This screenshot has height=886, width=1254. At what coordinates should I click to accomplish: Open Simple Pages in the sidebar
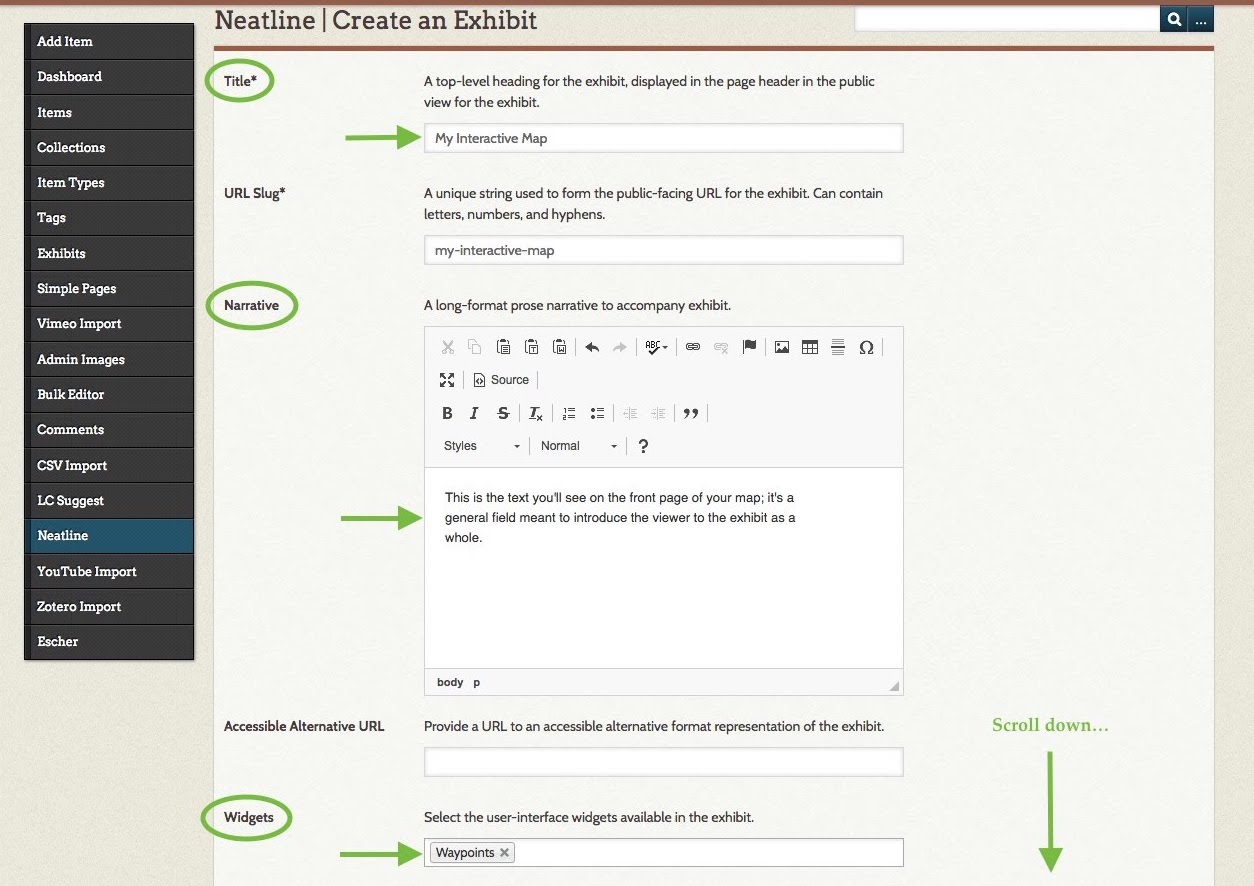coord(109,289)
